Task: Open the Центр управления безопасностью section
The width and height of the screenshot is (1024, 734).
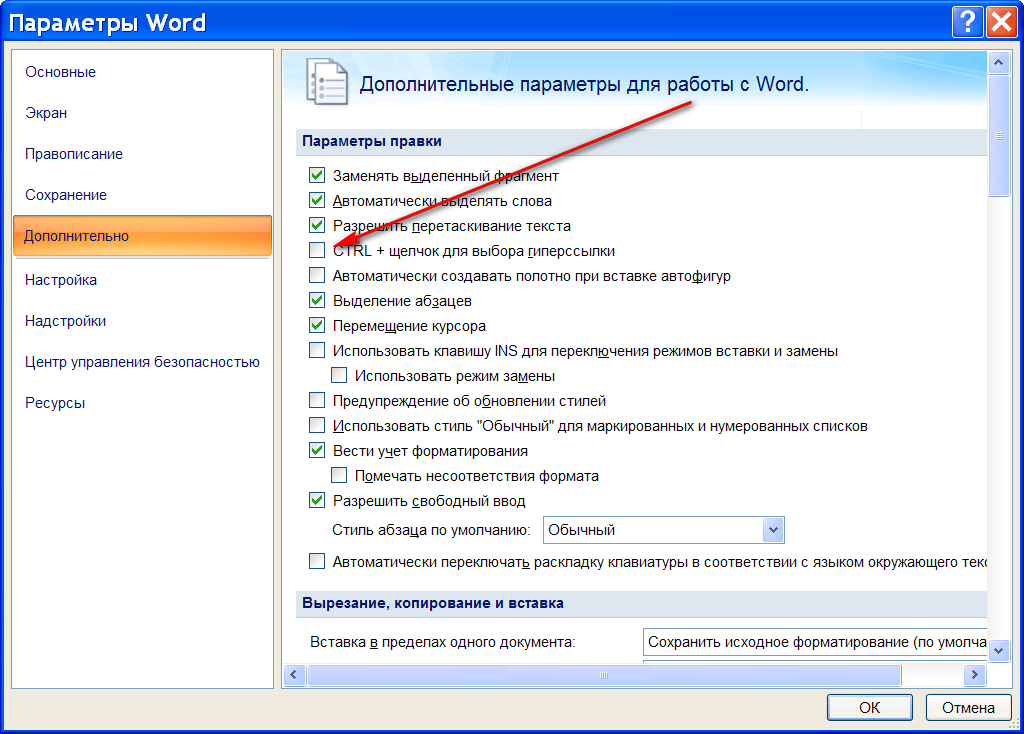Action: coord(142,363)
